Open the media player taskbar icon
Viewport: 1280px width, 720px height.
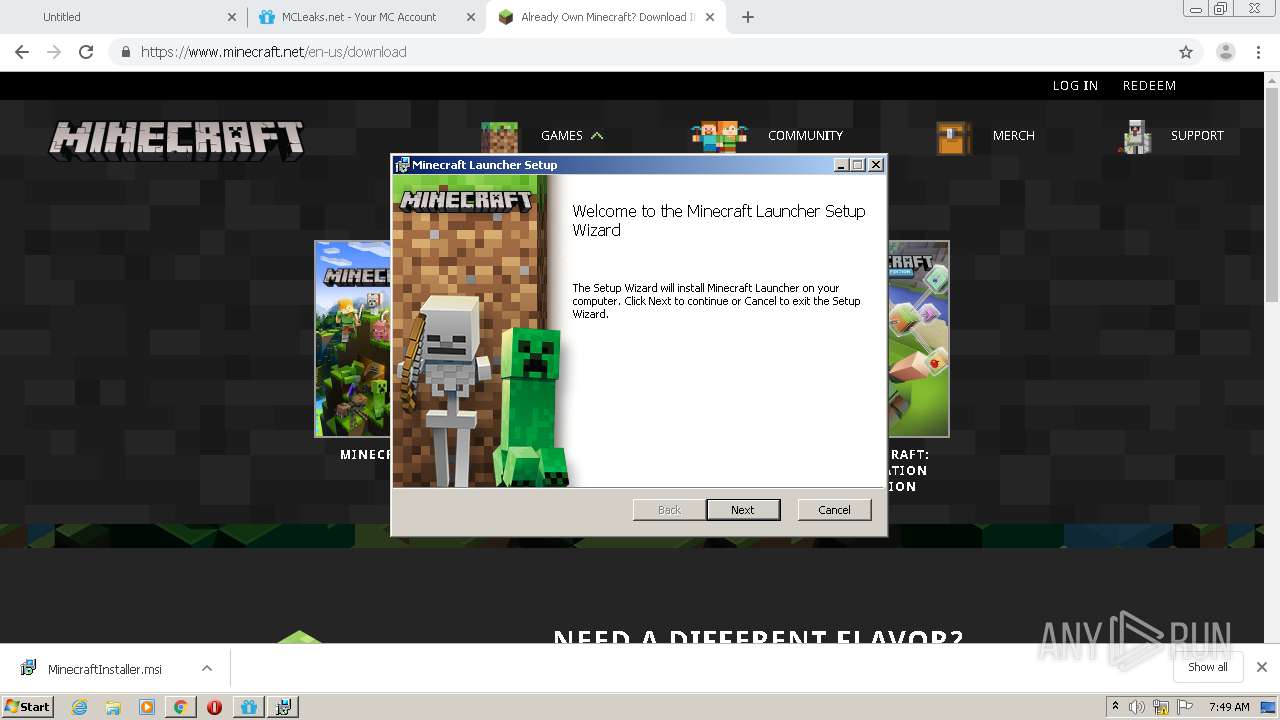[147, 707]
